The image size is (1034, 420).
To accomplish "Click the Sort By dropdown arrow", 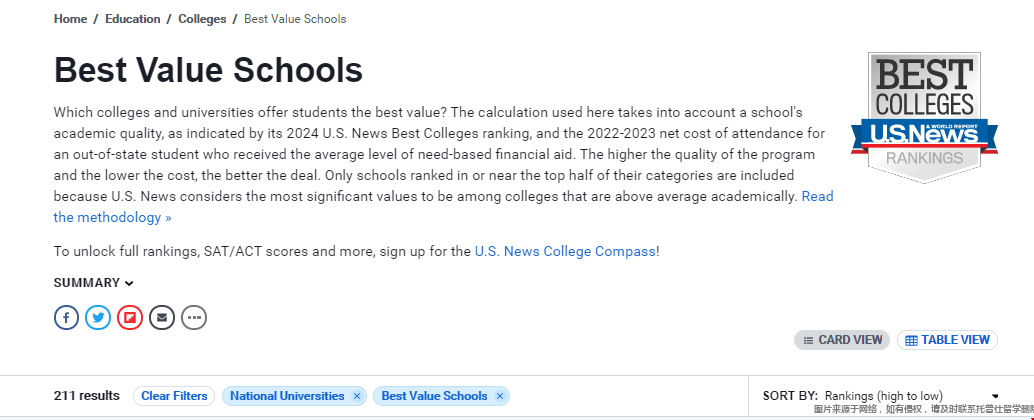I will point(995,396).
